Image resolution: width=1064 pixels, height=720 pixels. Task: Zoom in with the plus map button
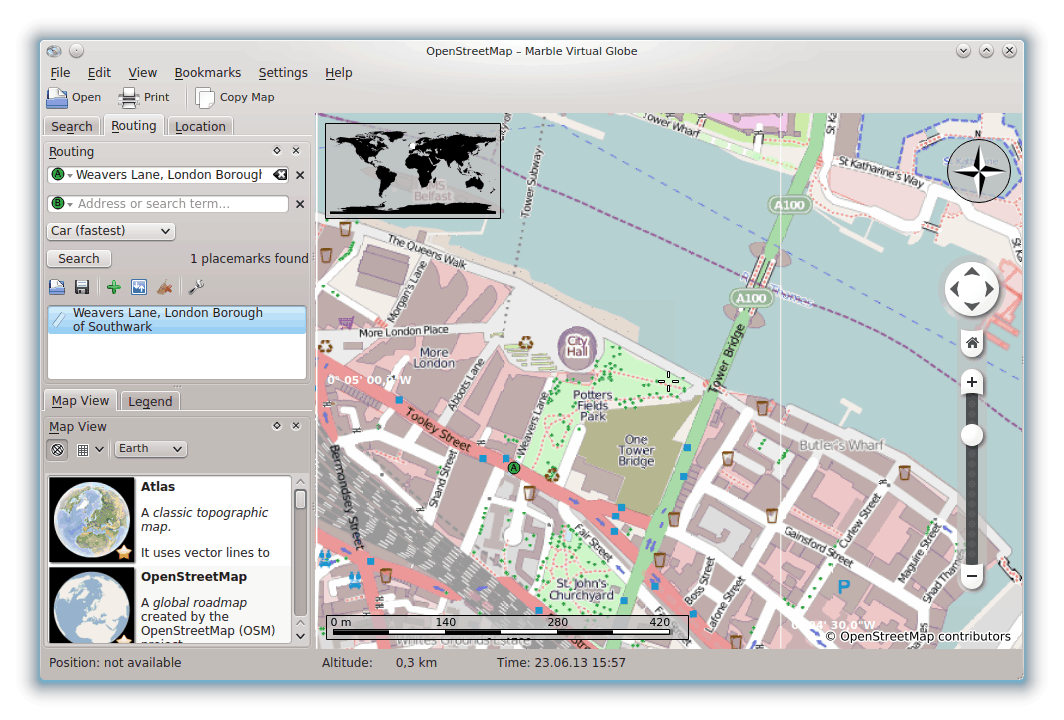coord(971,382)
